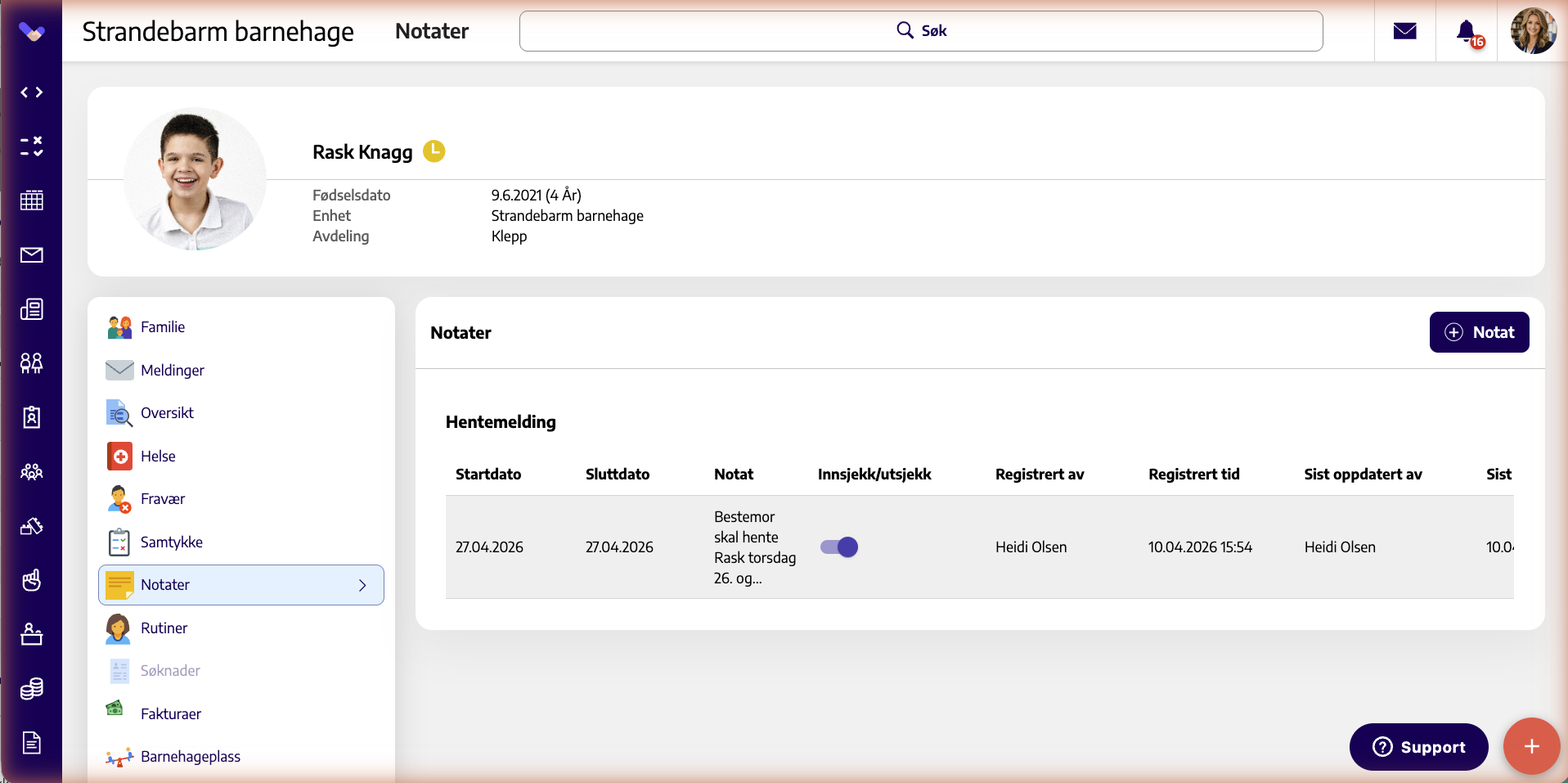Click the chevron arrow on Notater item

[362, 585]
